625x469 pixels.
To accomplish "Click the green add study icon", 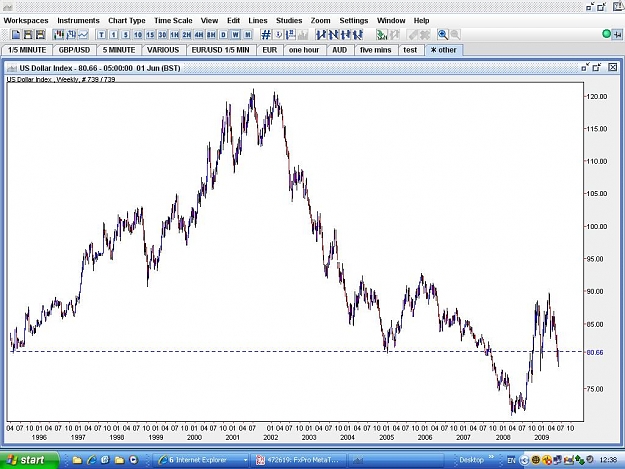I will point(382,35).
